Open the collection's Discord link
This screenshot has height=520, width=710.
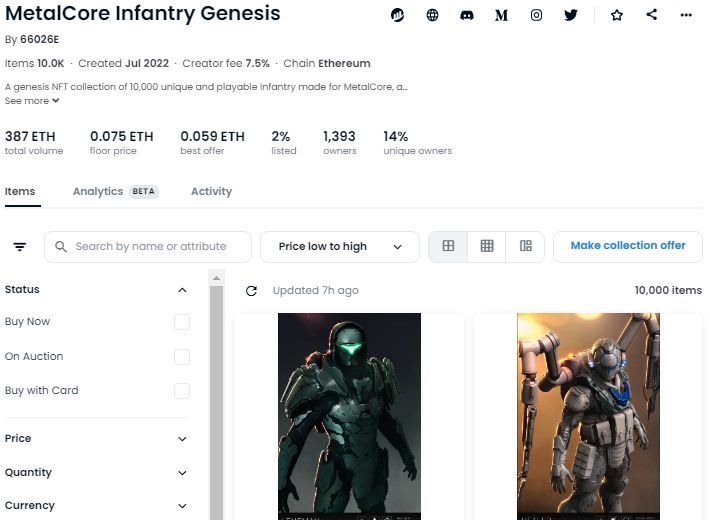pyautogui.click(x=466, y=15)
